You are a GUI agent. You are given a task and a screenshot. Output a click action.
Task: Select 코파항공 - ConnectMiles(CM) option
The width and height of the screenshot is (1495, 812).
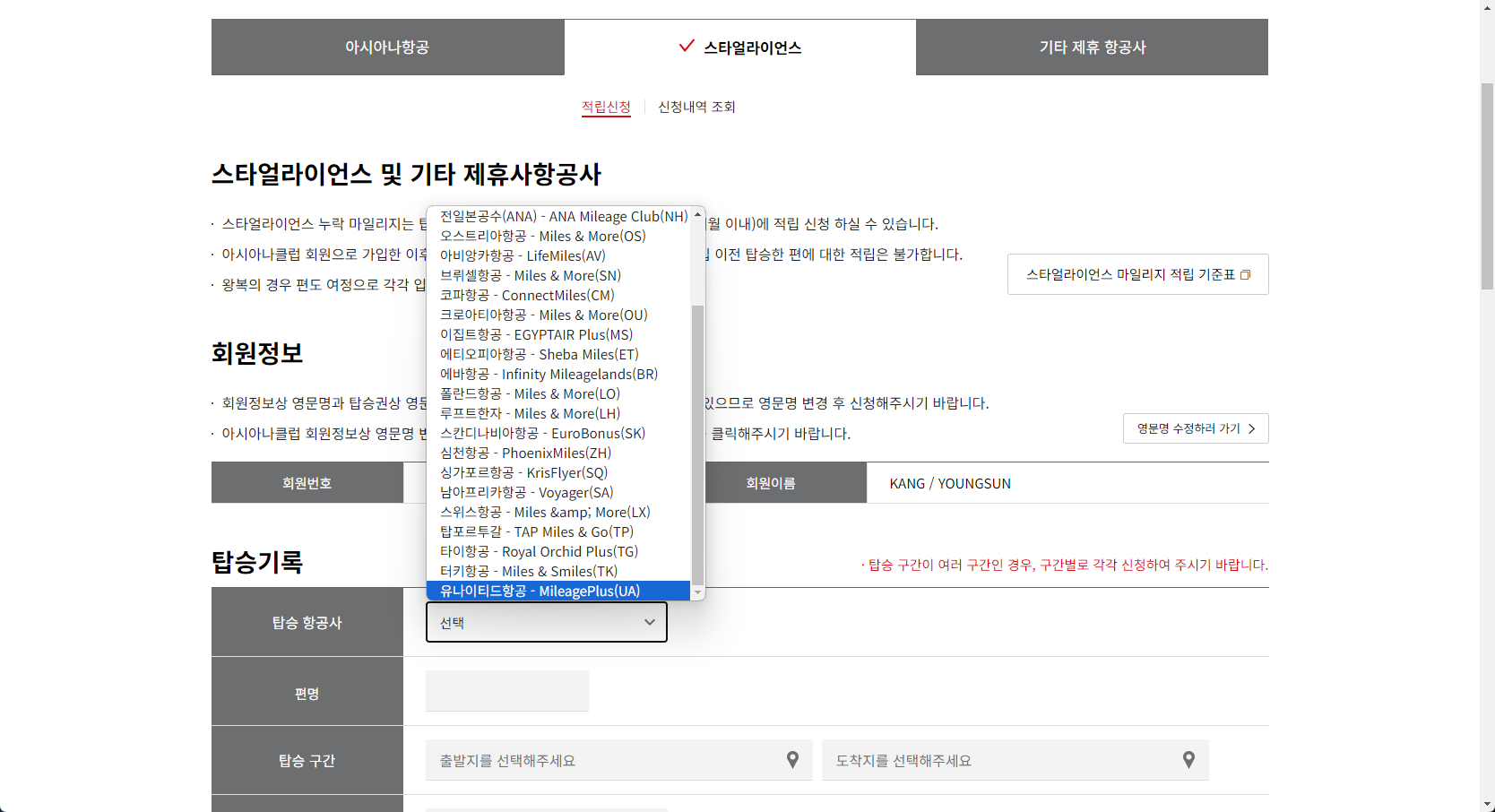pos(558,295)
